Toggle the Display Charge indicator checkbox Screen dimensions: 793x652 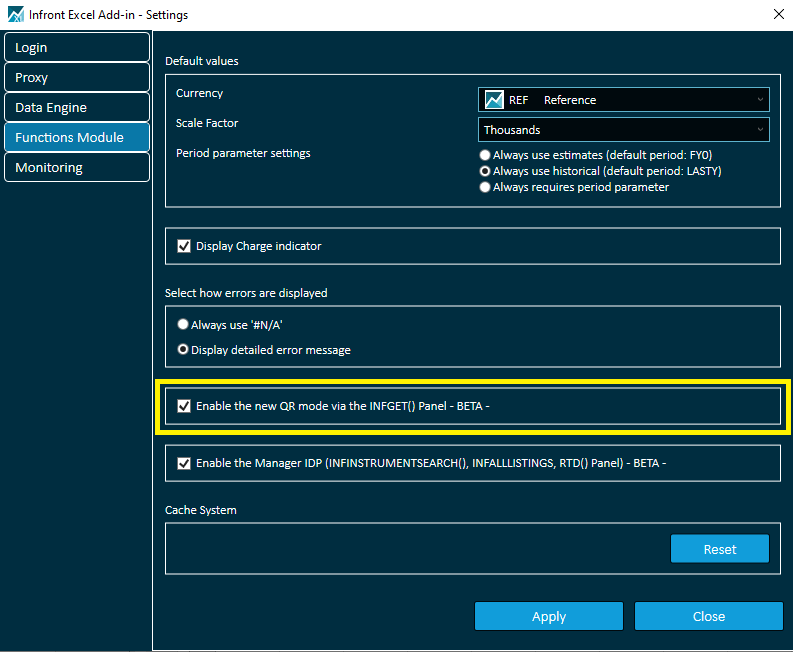184,246
